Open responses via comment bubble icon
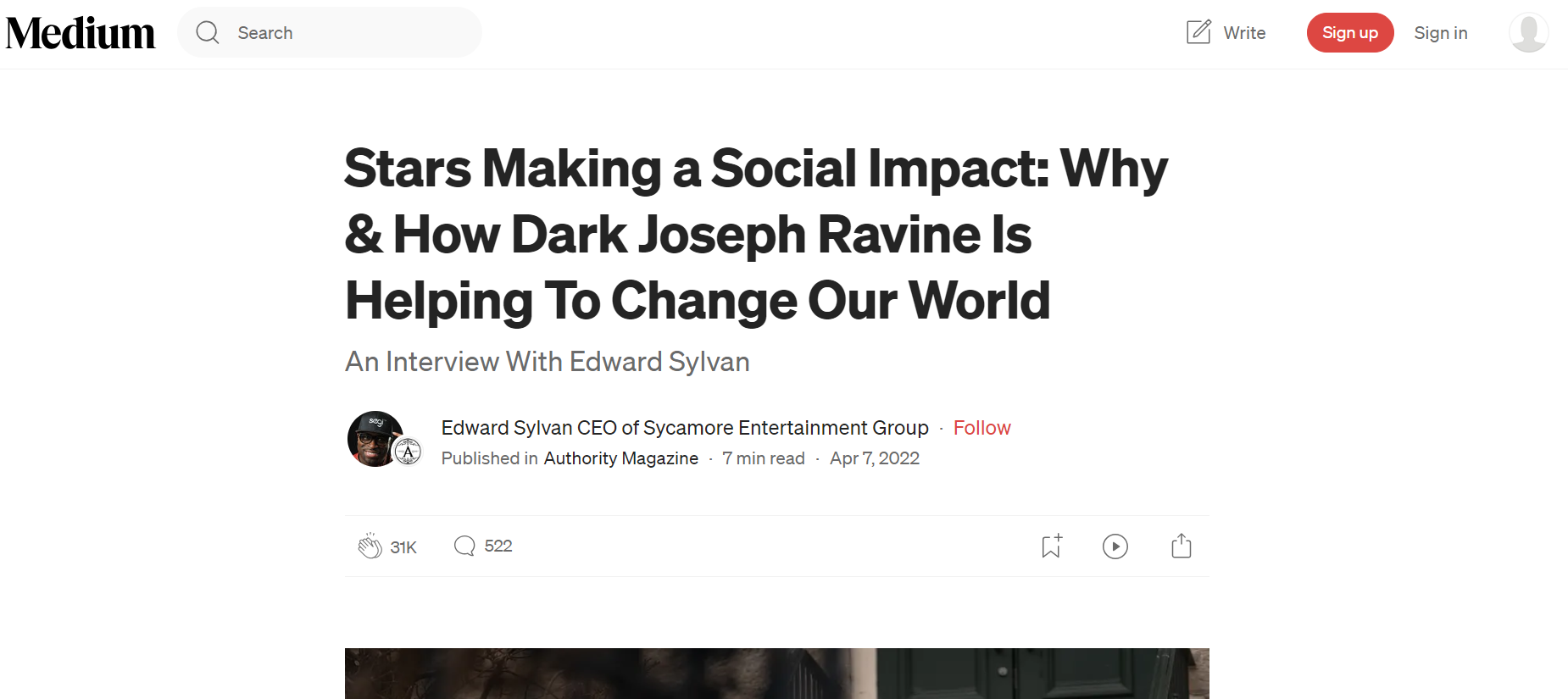Viewport: 1568px width, 699px height. [x=464, y=546]
